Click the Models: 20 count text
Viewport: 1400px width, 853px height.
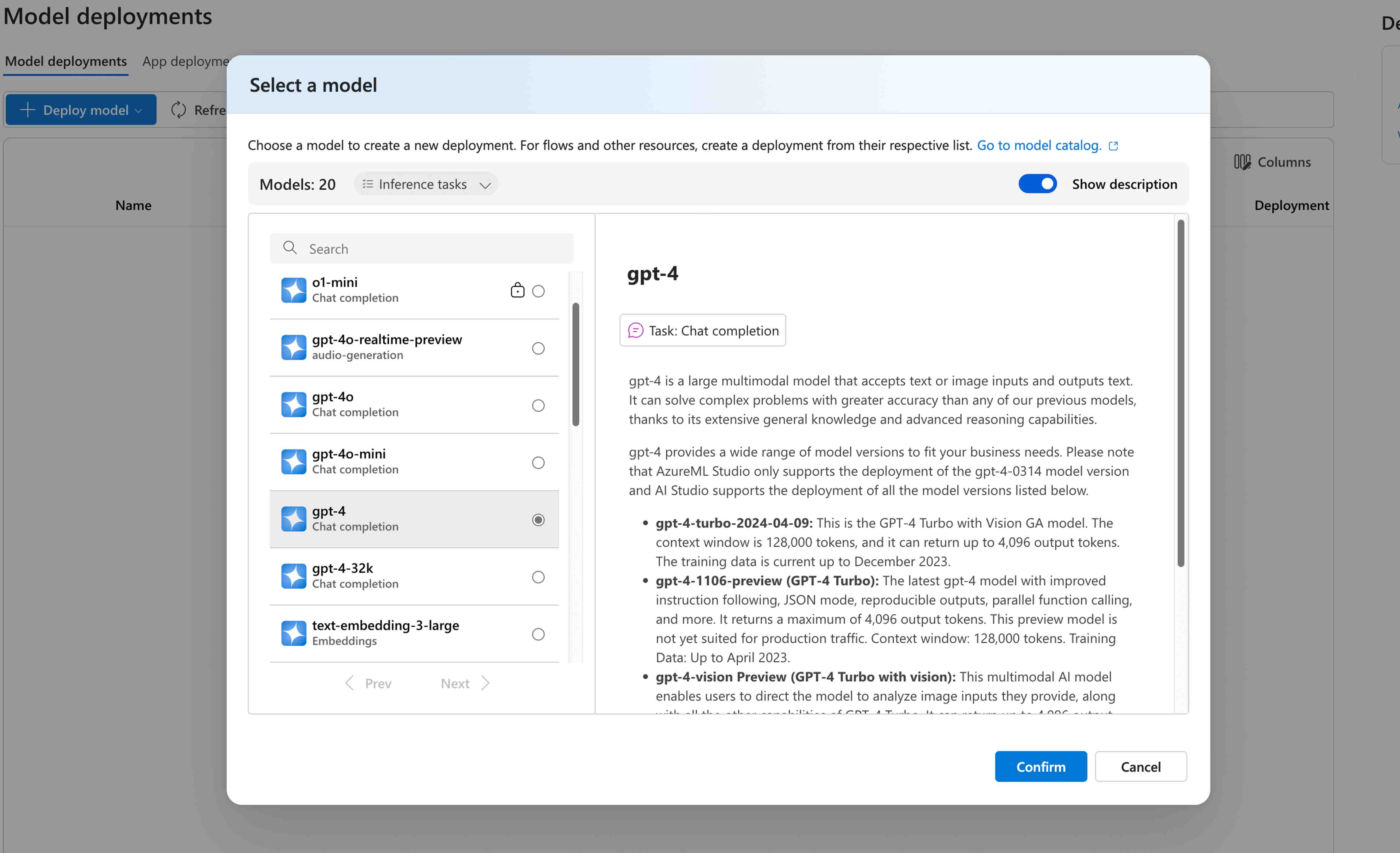point(298,184)
